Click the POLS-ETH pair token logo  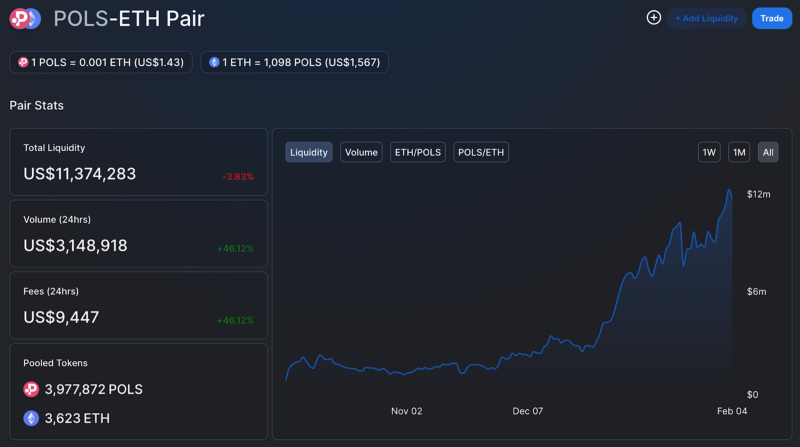(x=25, y=19)
